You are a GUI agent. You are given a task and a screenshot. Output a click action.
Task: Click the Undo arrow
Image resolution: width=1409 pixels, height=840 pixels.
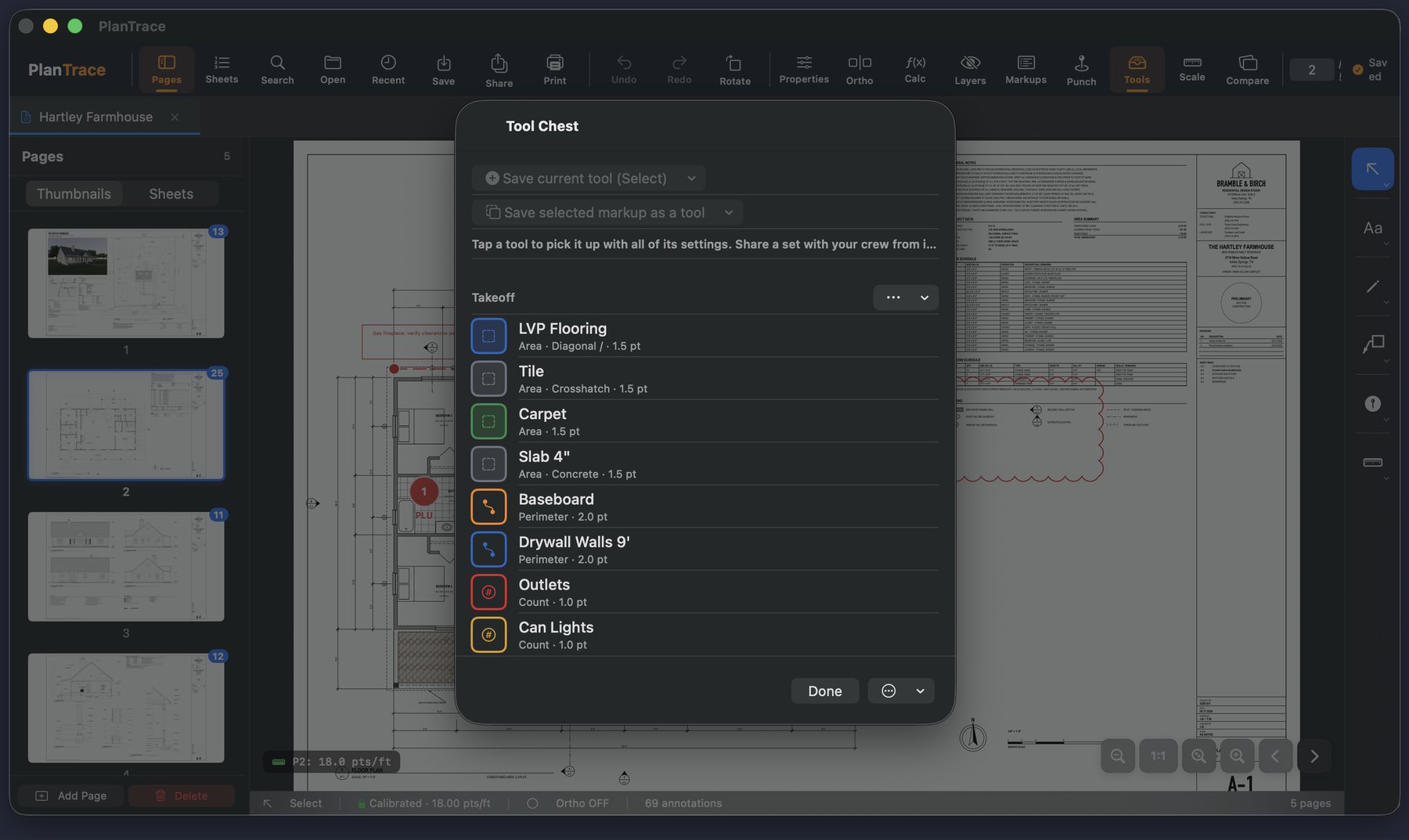(x=624, y=70)
